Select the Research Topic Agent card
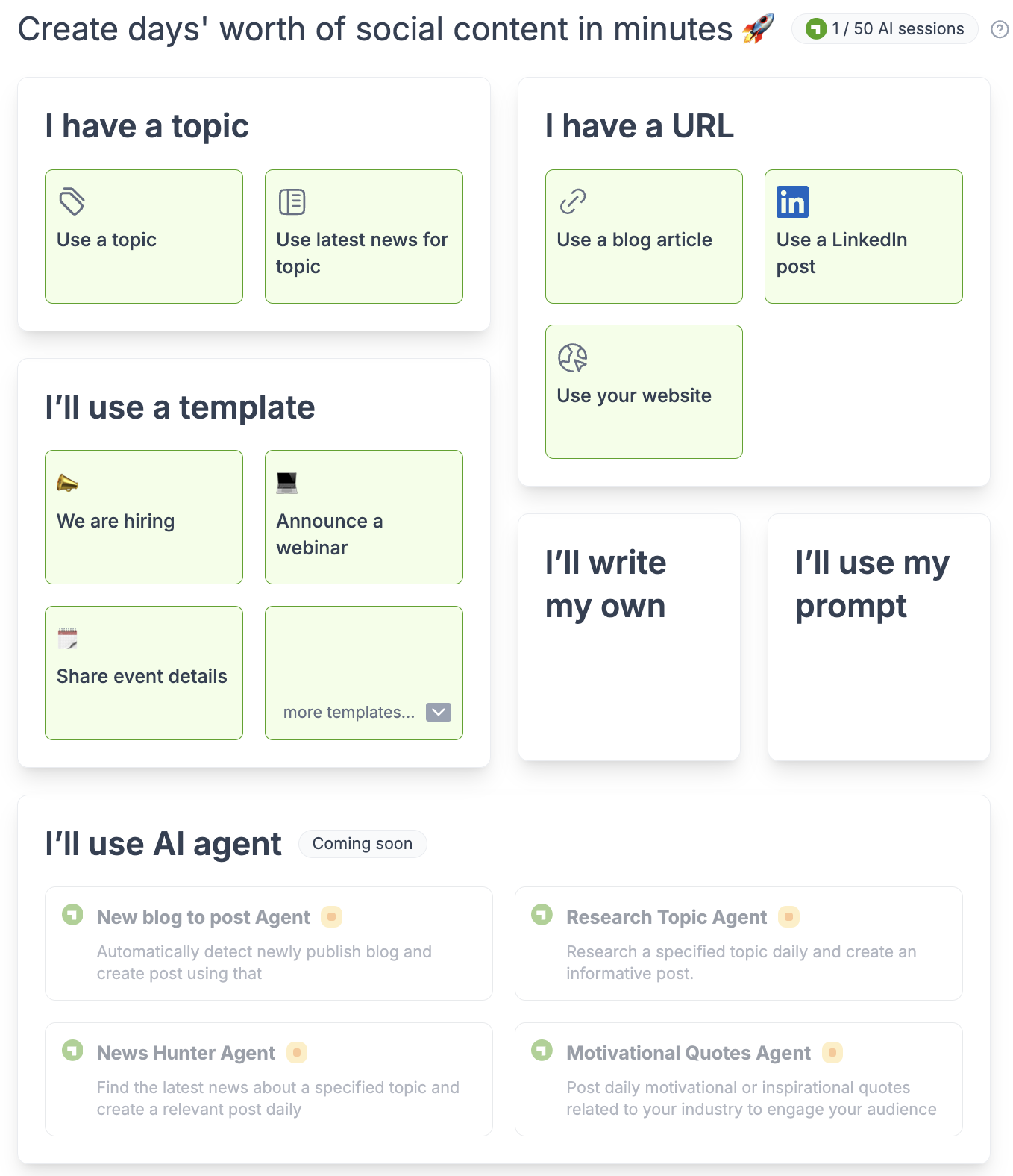This screenshot has height=1176, width=1013. tap(738, 943)
